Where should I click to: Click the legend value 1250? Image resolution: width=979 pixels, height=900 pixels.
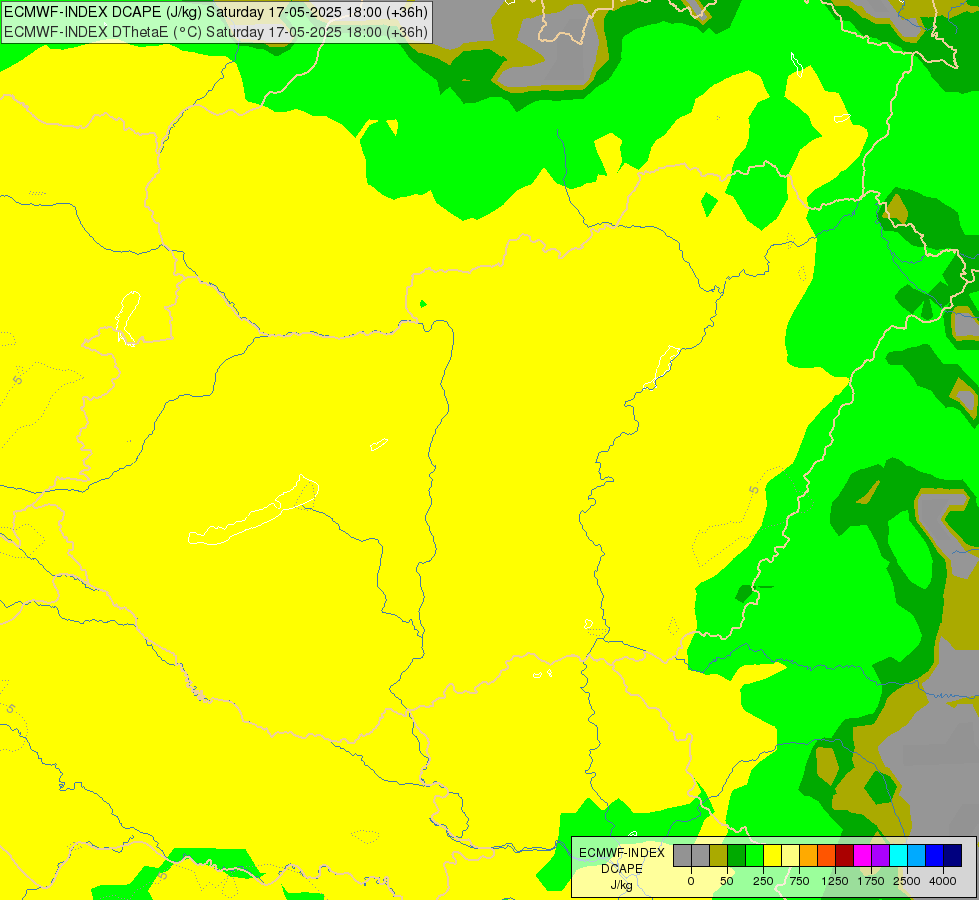pos(835,881)
